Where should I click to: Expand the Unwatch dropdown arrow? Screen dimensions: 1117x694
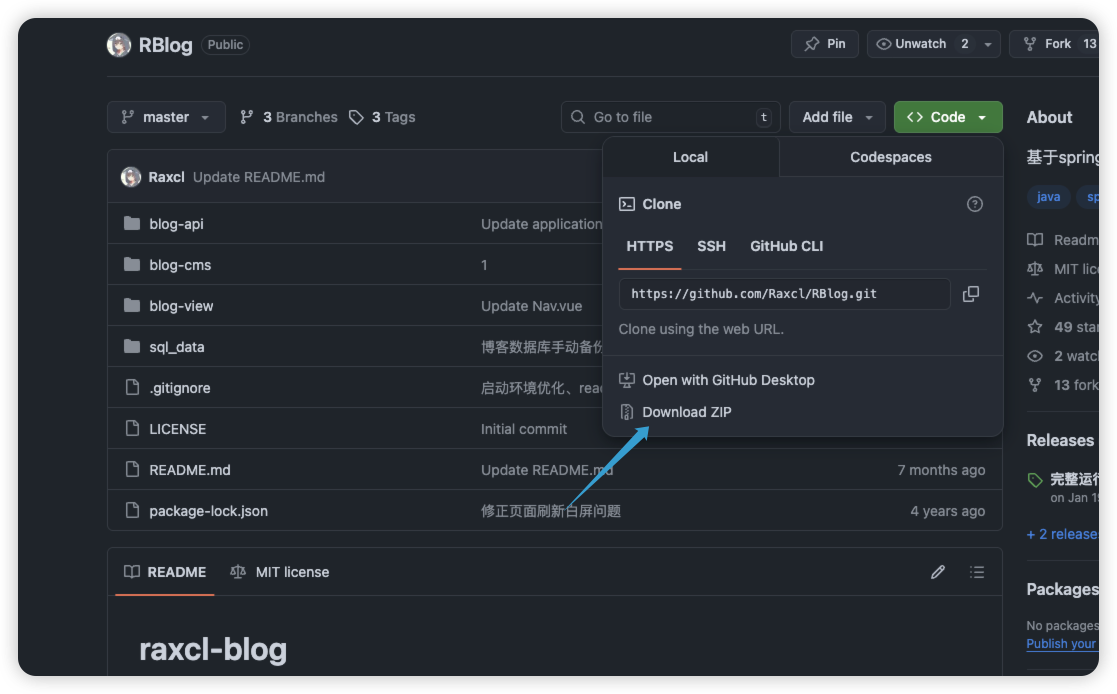click(x=988, y=44)
